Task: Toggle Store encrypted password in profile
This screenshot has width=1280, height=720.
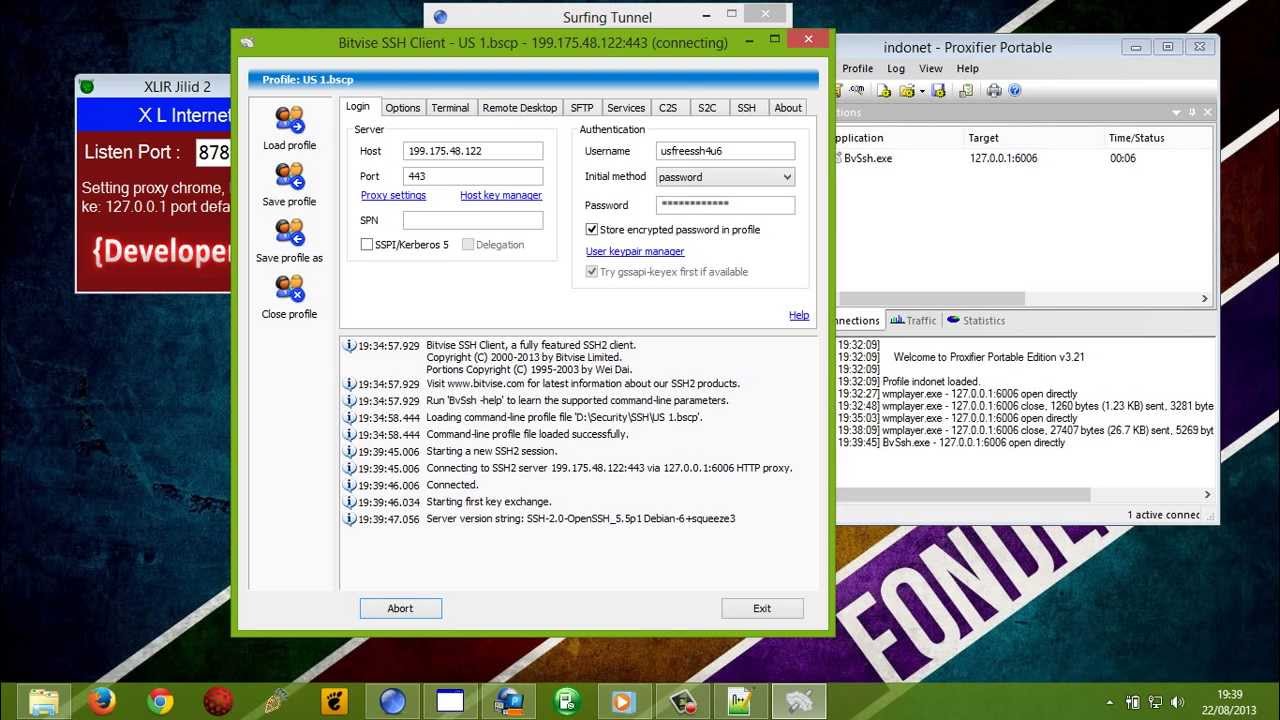Action: [x=592, y=229]
